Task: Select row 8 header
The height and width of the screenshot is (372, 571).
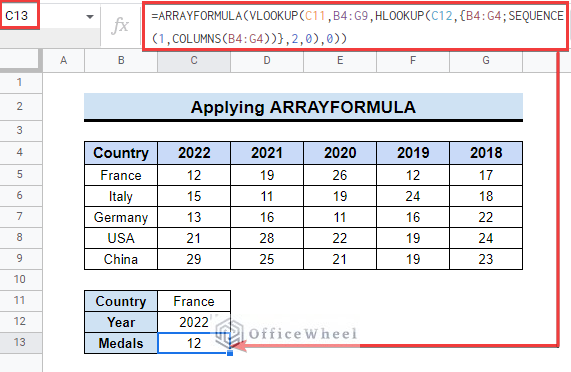Action: [x=20, y=238]
